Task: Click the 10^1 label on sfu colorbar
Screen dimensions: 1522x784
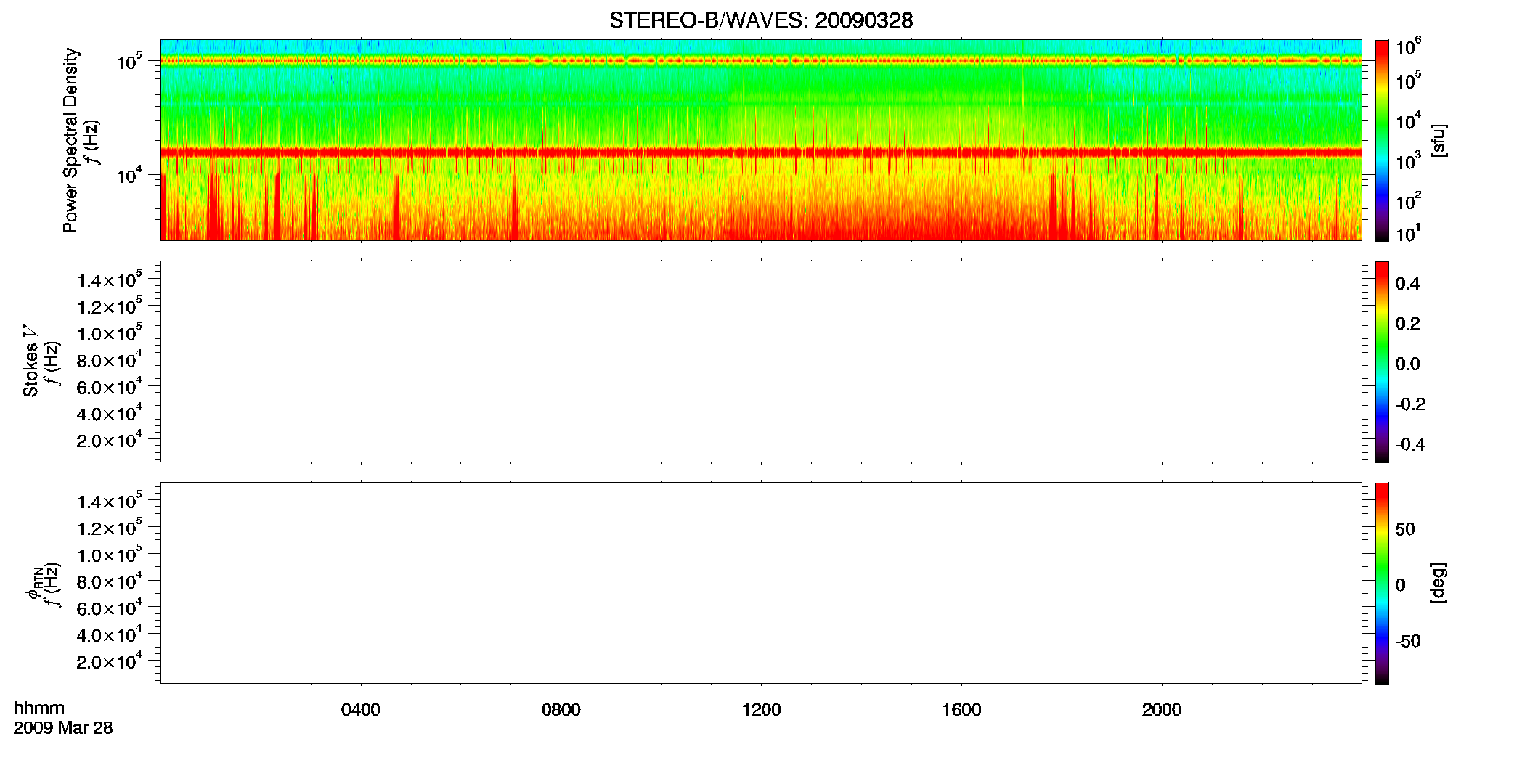Action: coord(1408,234)
